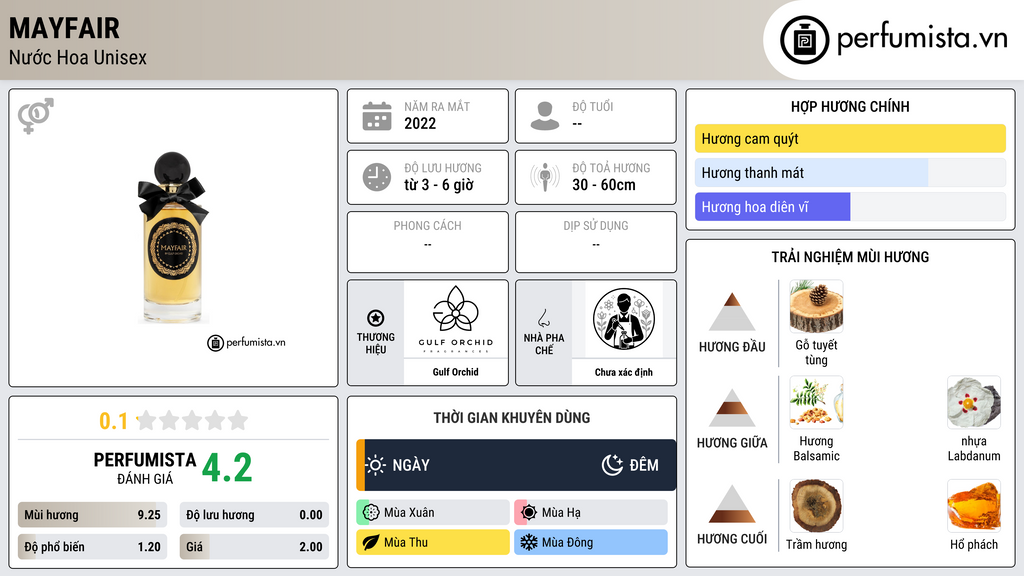Click the flower icon for Mùa Xuân
This screenshot has height=576, width=1024.
click(371, 513)
